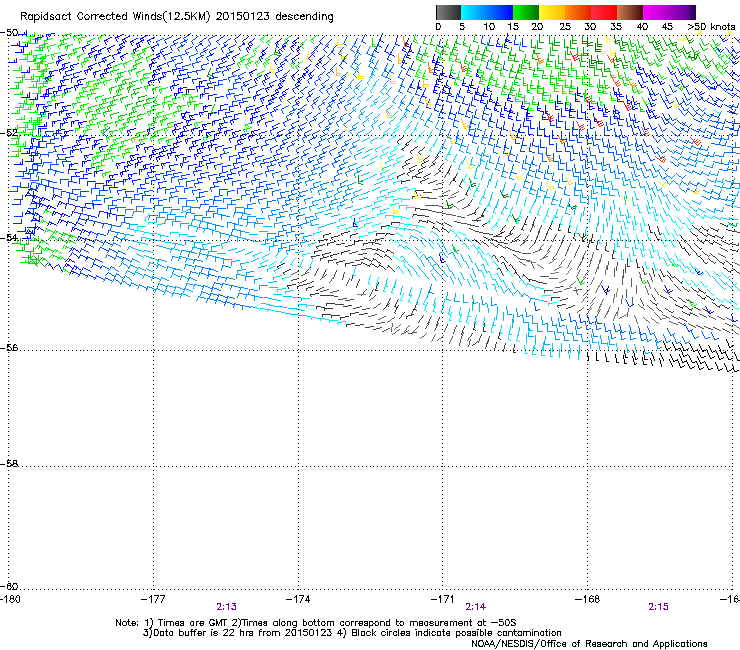Viewport: 740px width, 650px height.
Task: Click the latitude label -60
Action: 9,587
